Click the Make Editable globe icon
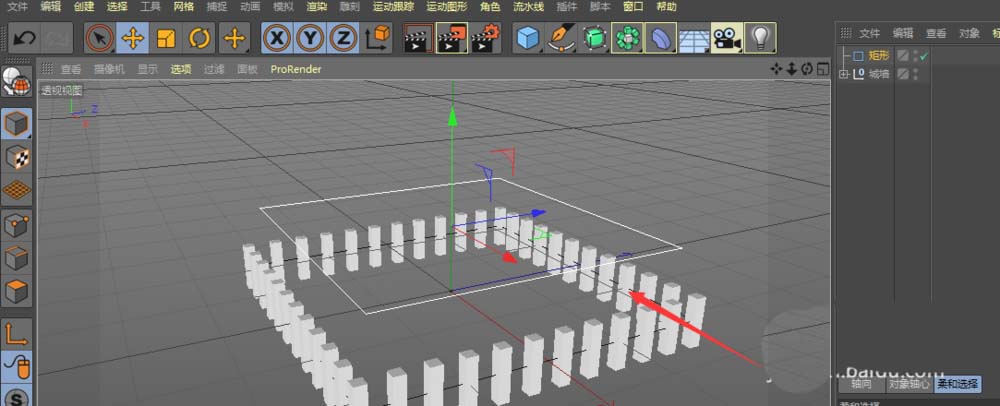Screen dimensions: 1000x406 coord(16,82)
